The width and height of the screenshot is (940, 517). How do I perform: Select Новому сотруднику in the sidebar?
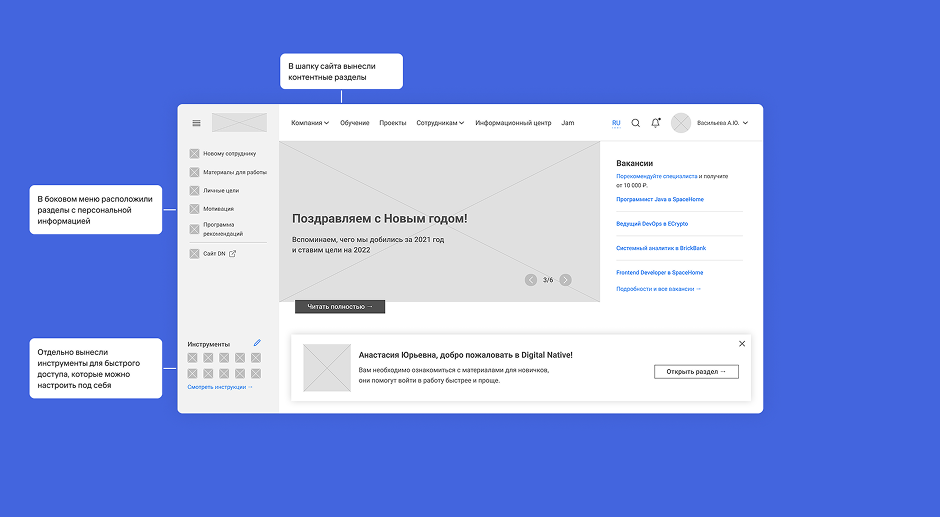point(229,154)
